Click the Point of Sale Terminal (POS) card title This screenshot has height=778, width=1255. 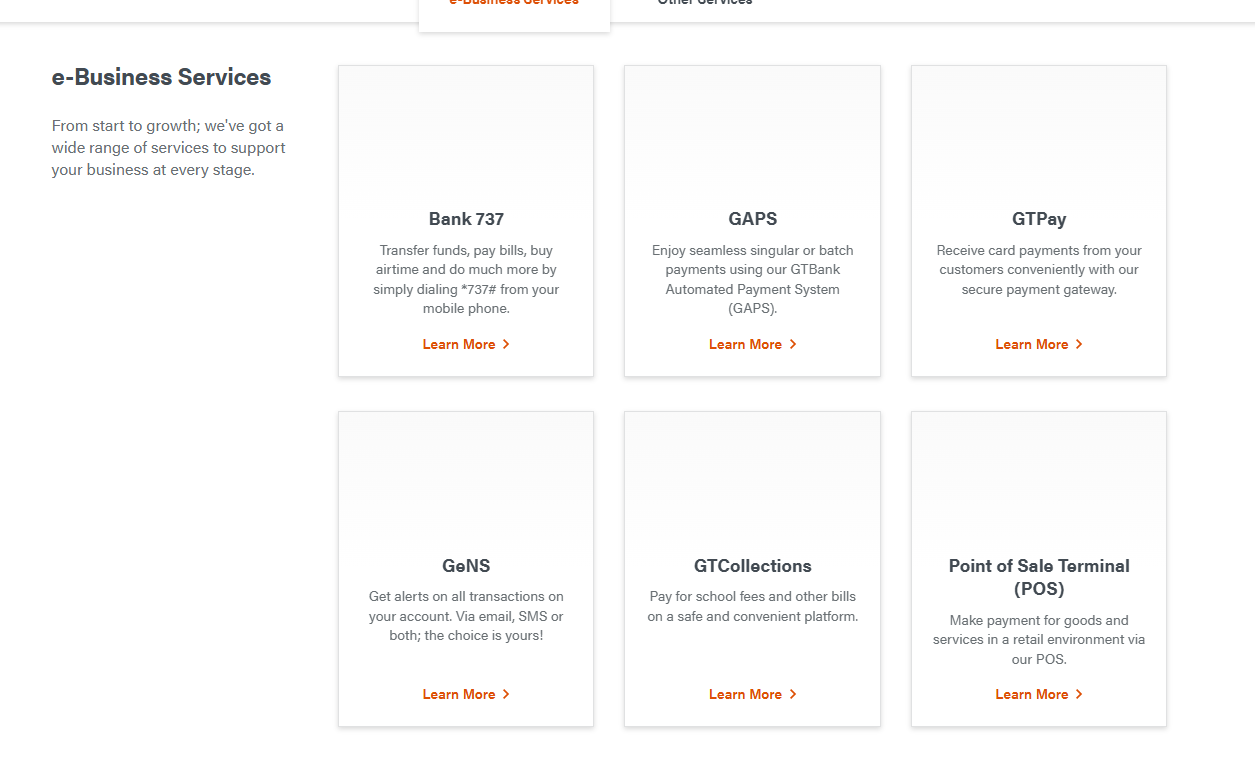[1038, 577]
